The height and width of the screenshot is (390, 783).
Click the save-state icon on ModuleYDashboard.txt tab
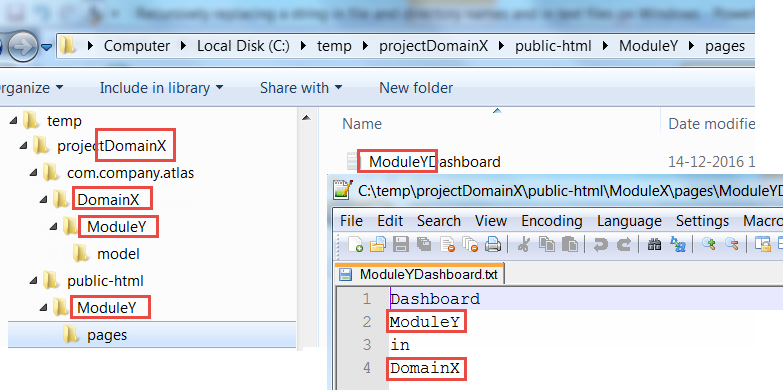[345, 274]
